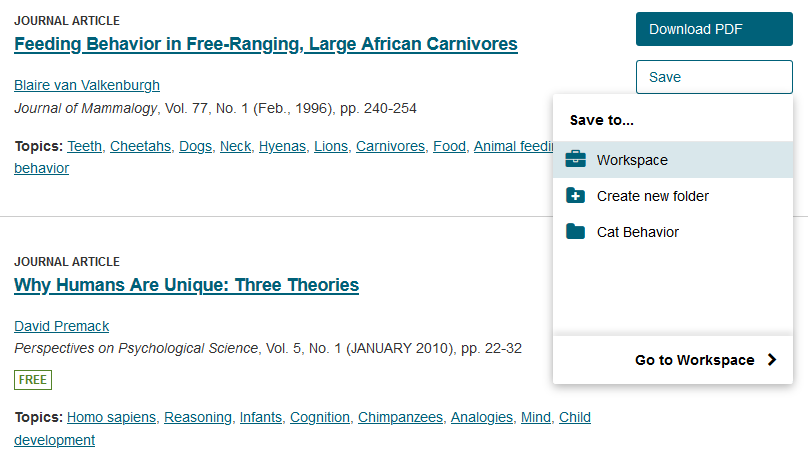Click the Cat Behavior folder icon
Image resolution: width=808 pixels, height=456 pixels.
pyautogui.click(x=575, y=232)
